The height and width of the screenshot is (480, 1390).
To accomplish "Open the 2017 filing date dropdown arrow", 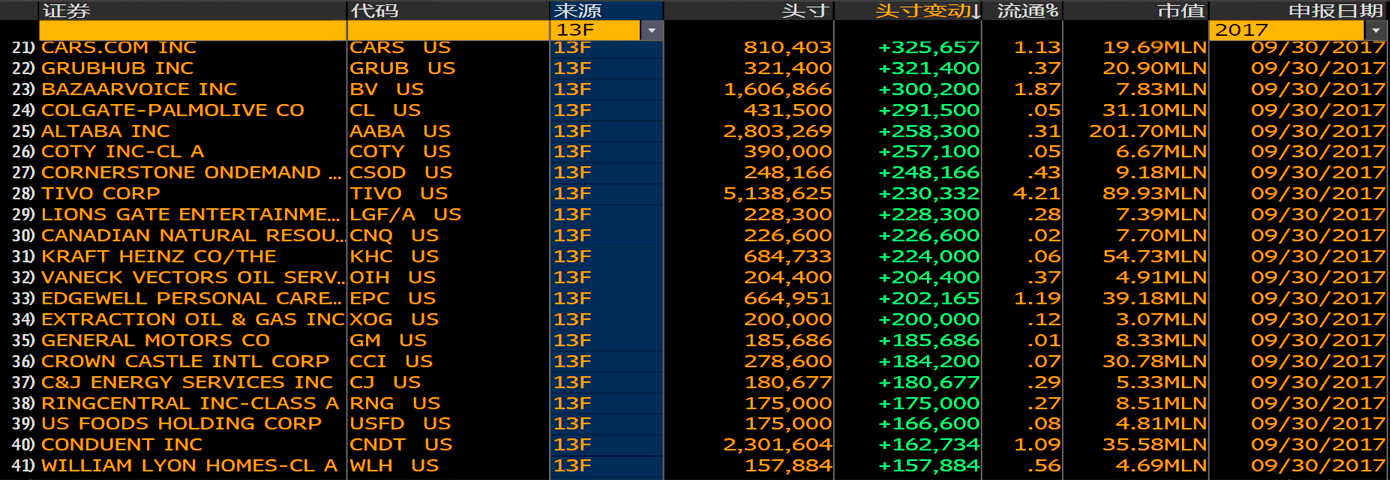I will pos(1378,31).
